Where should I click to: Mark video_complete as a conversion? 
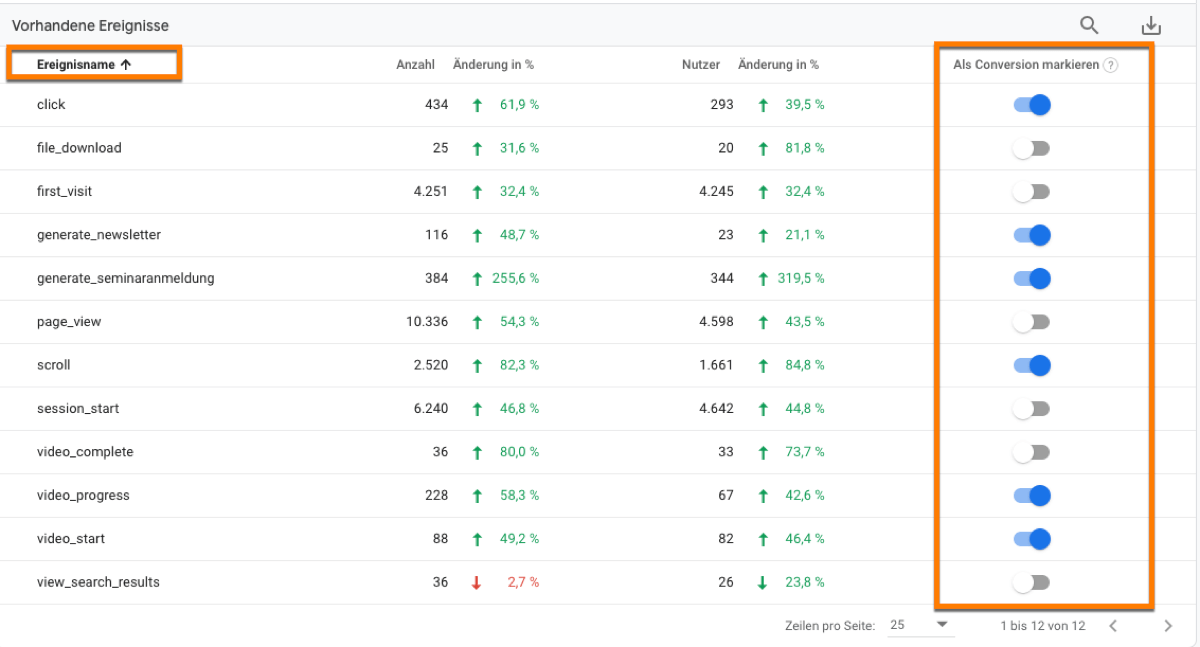1031,451
